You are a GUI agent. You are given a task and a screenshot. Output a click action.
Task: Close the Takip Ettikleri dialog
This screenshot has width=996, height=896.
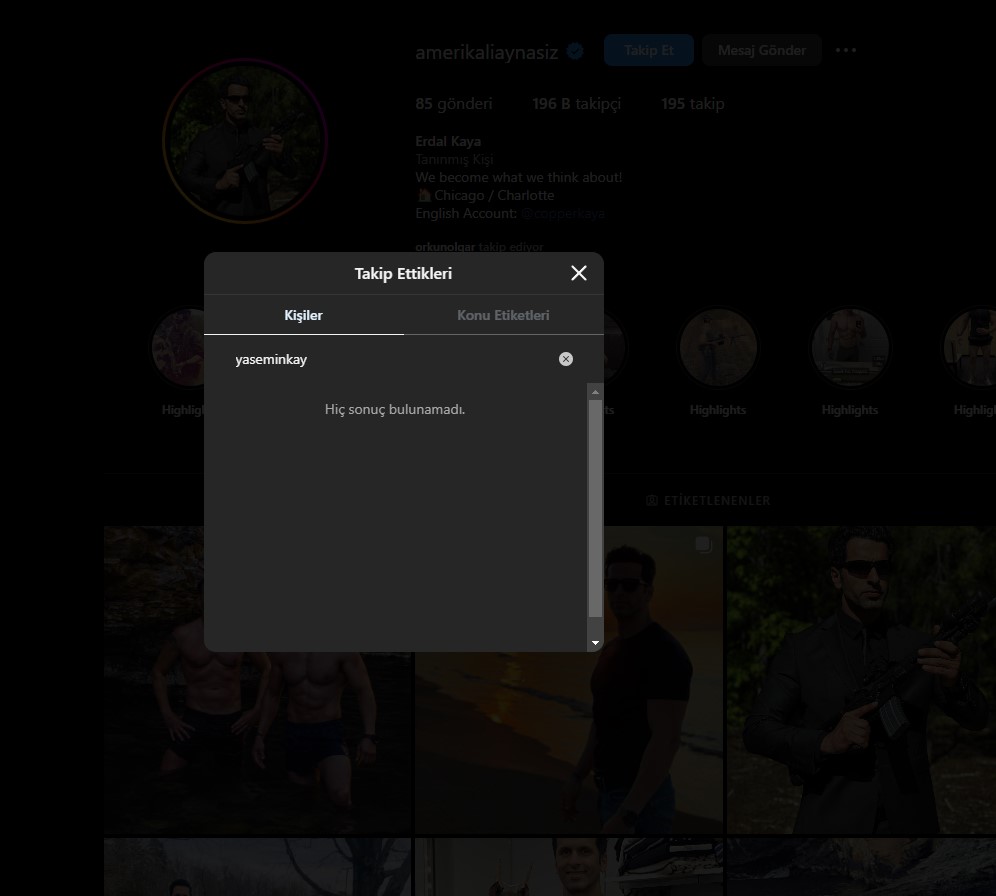tap(578, 273)
